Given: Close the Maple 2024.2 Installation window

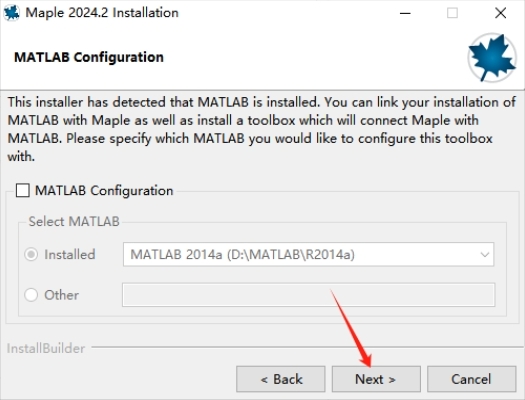Looking at the screenshot, I should 501,13.
